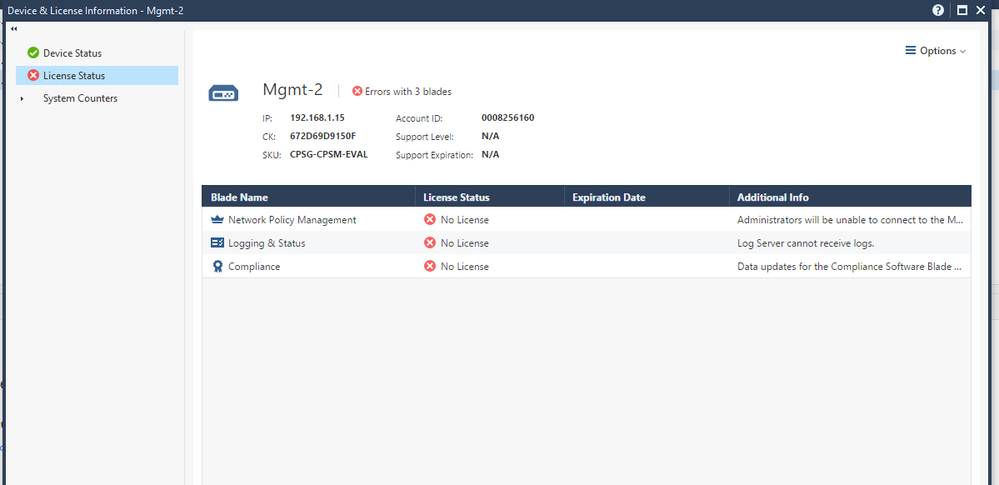Expand the System Counters tree node
This screenshot has height=485, width=999.
tap(22, 99)
